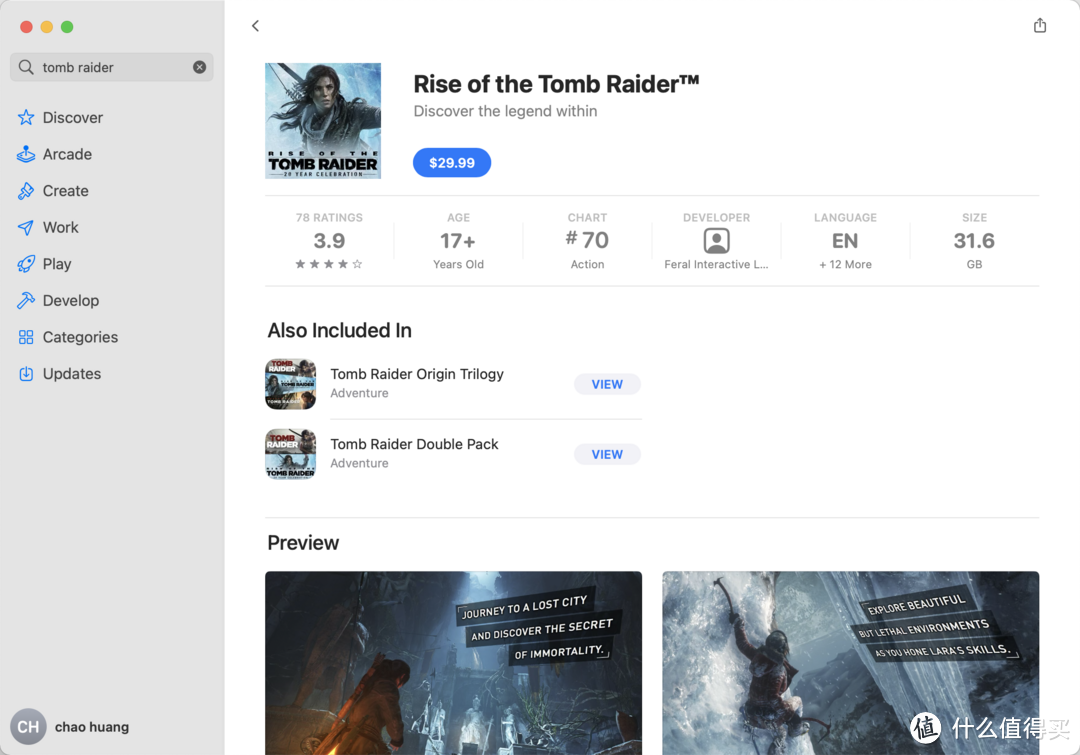Click the 31.6 GB size info
Viewport: 1080px width, 755px height.
(x=974, y=240)
